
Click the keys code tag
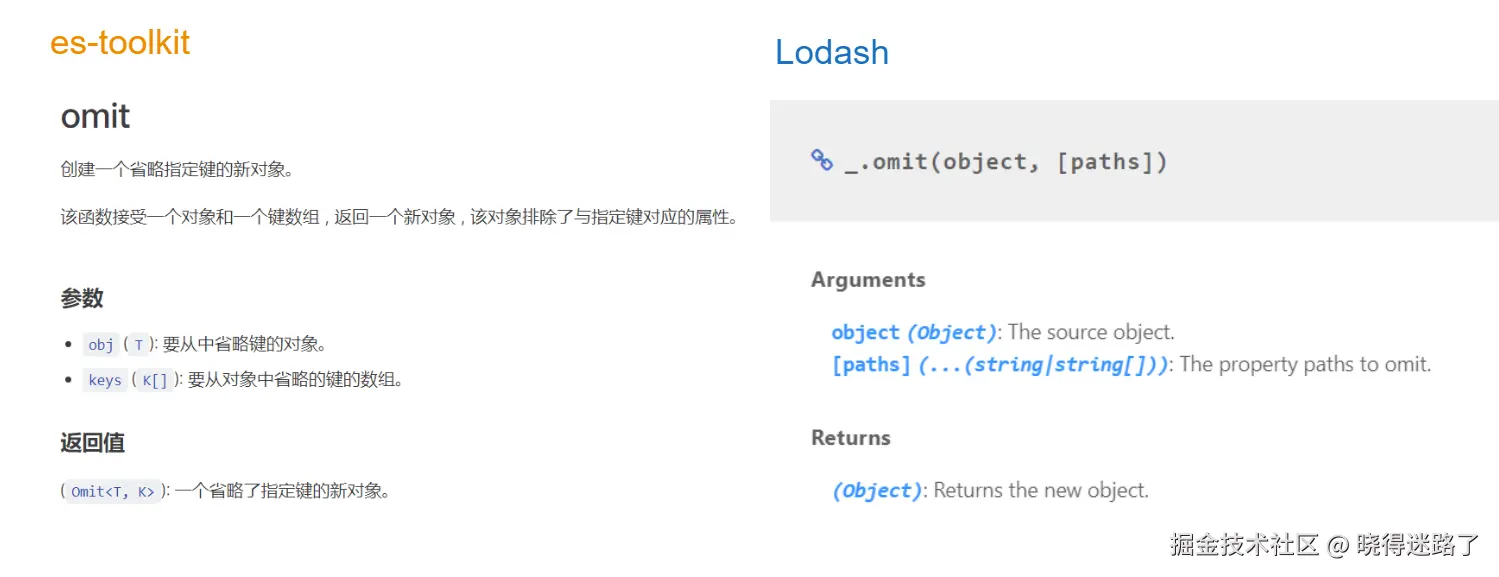(x=105, y=380)
